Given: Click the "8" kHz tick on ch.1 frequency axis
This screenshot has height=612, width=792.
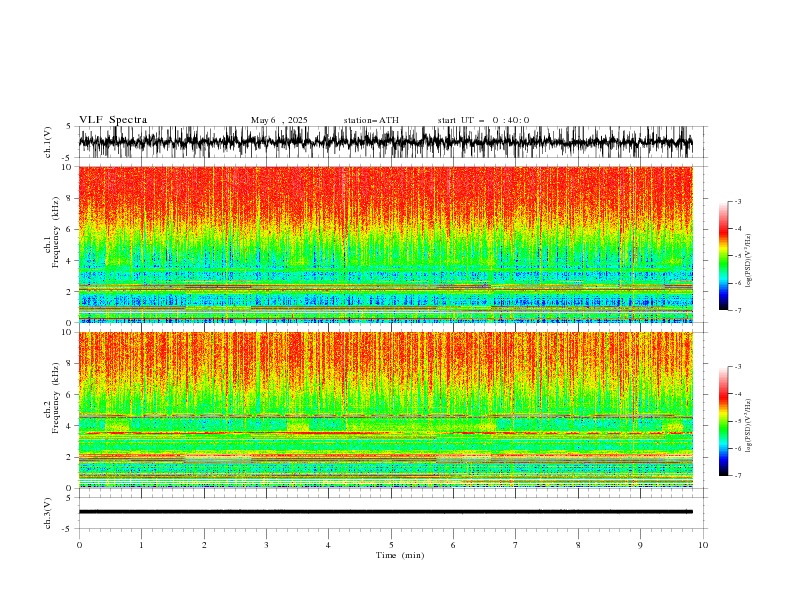Looking at the screenshot, I should click(x=70, y=198).
